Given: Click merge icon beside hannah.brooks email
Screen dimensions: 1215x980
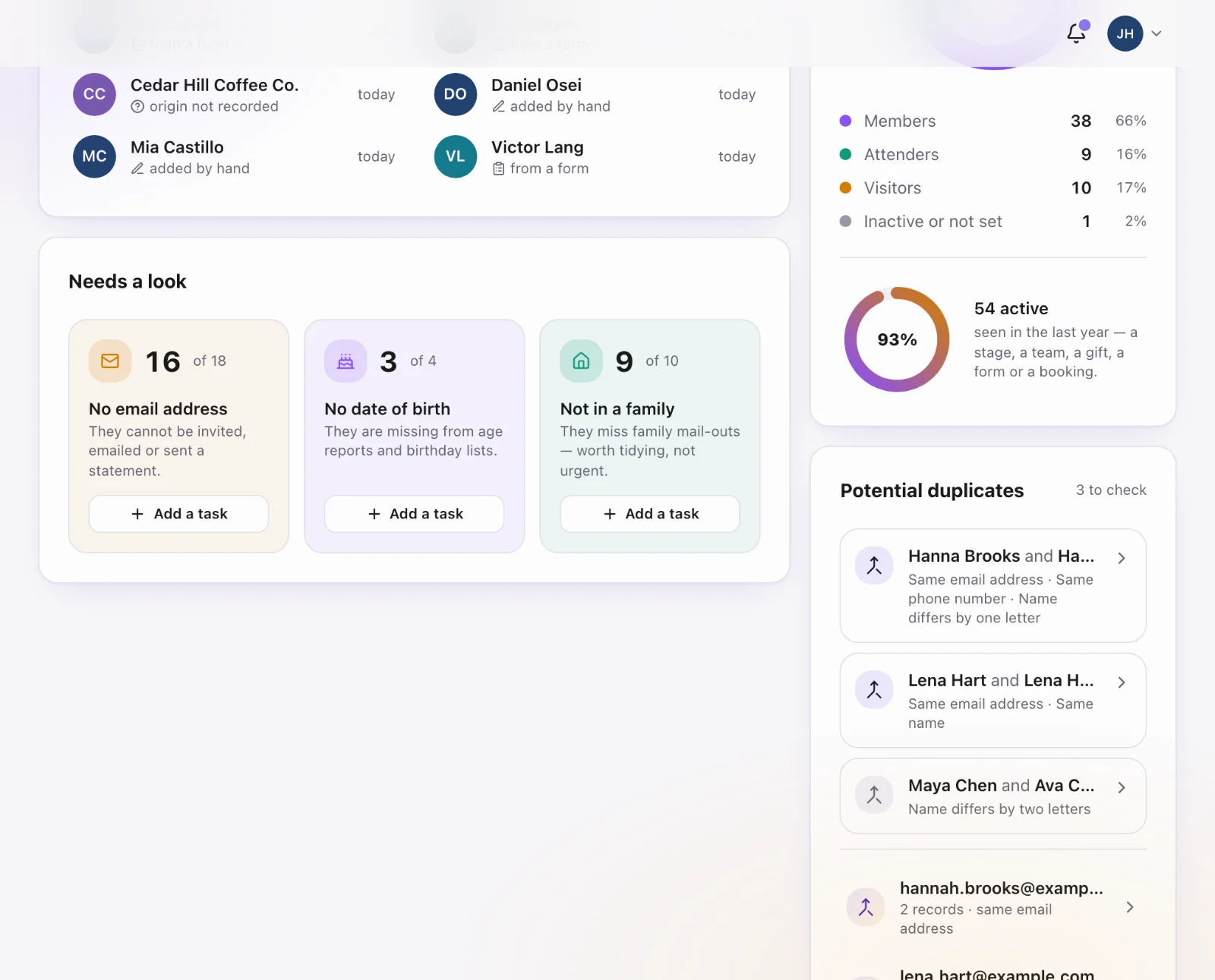Looking at the screenshot, I should (x=866, y=907).
